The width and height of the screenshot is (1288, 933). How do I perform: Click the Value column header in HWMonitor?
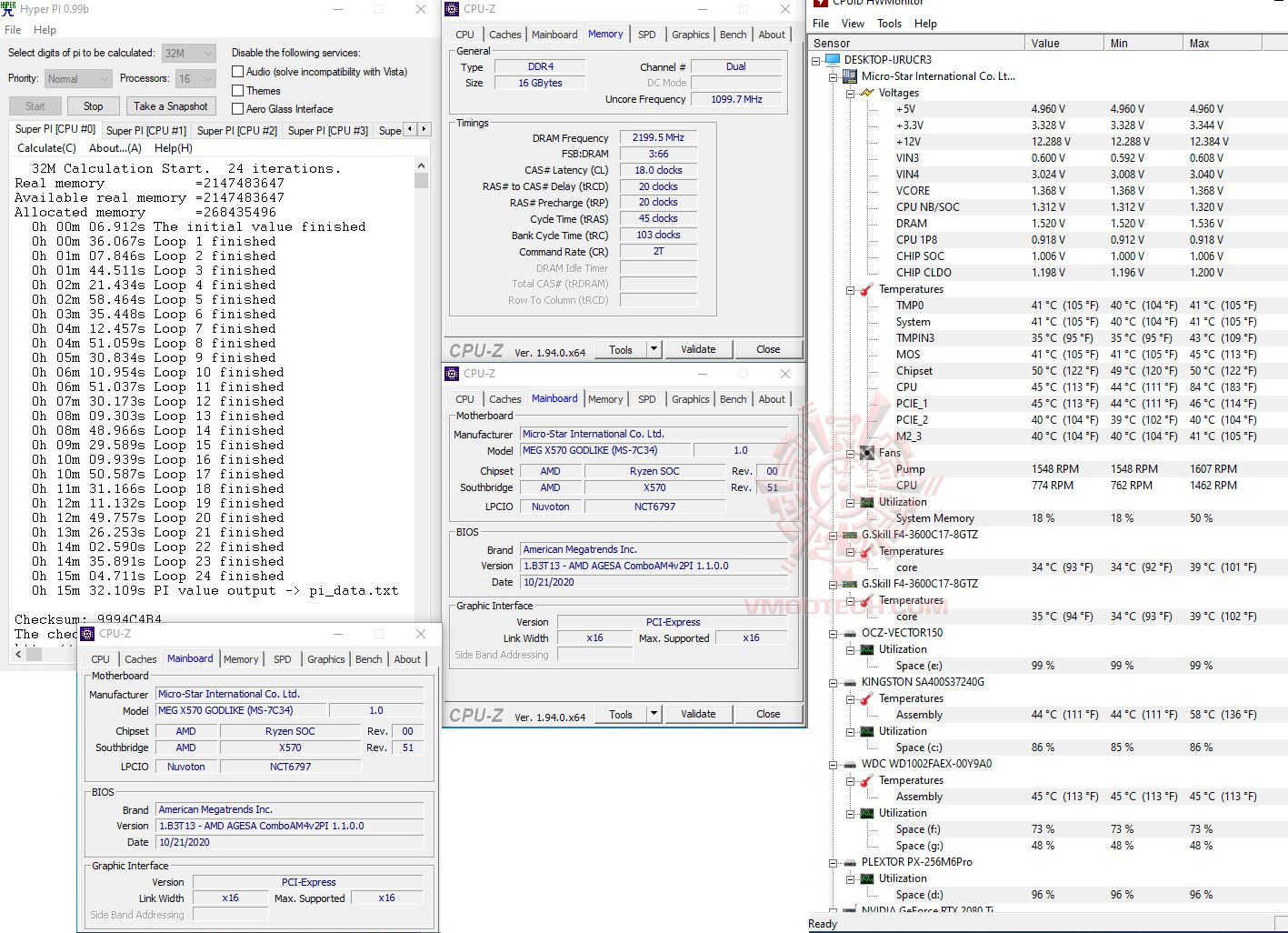[x=1064, y=43]
